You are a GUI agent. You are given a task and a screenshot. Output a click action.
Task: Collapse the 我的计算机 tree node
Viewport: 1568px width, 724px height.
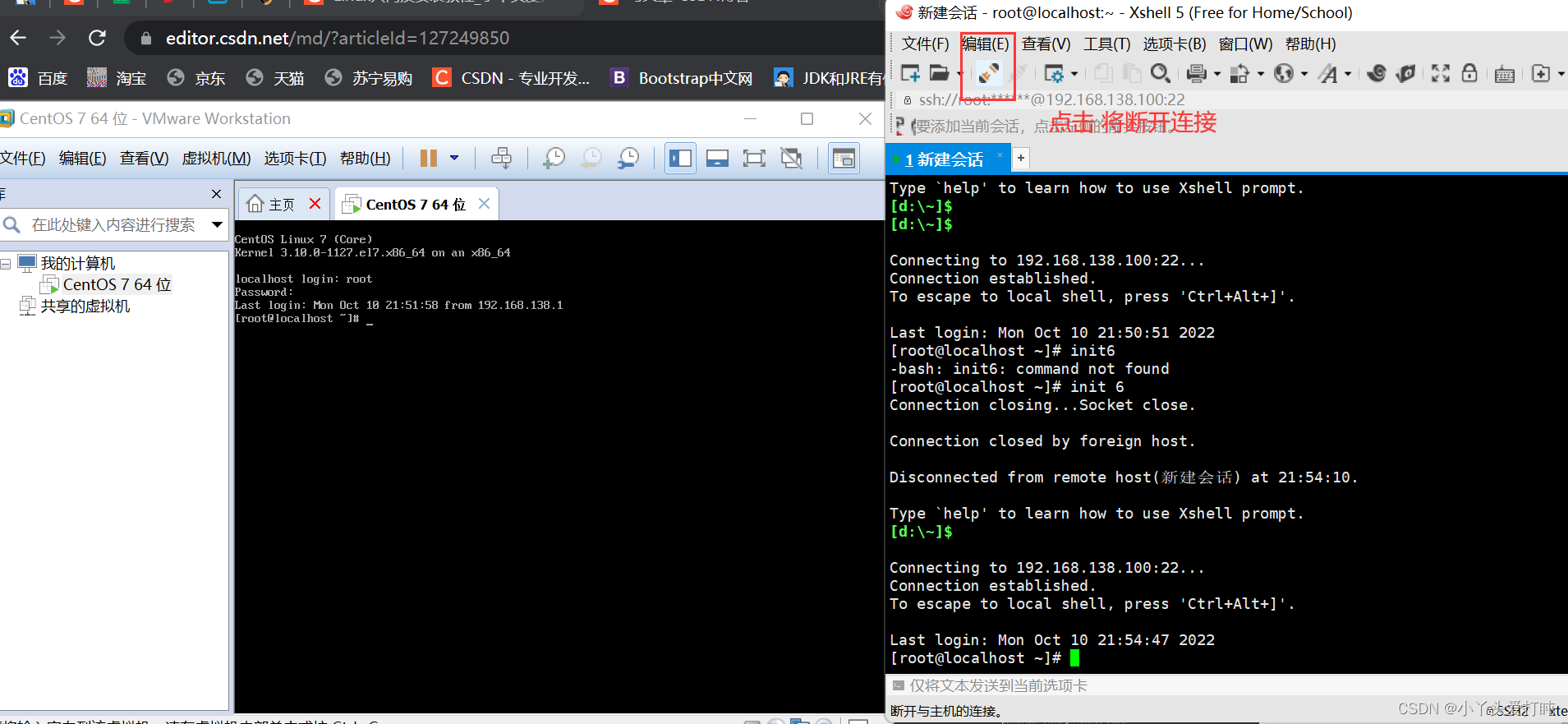(6, 264)
